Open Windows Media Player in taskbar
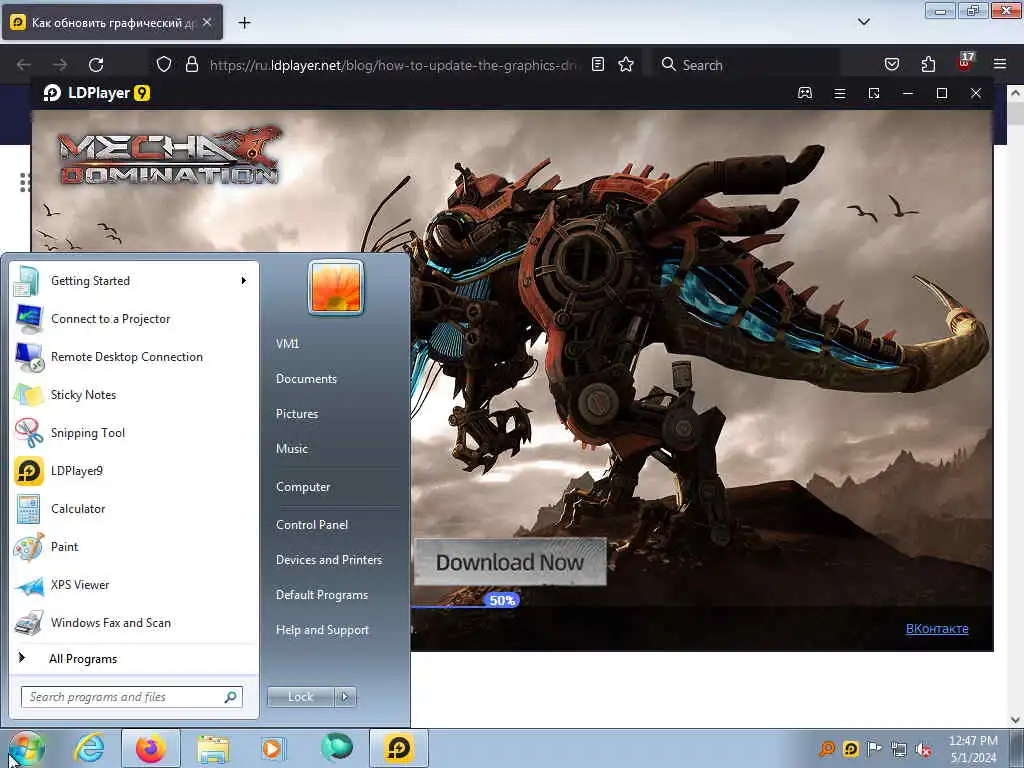 pyautogui.click(x=272, y=748)
